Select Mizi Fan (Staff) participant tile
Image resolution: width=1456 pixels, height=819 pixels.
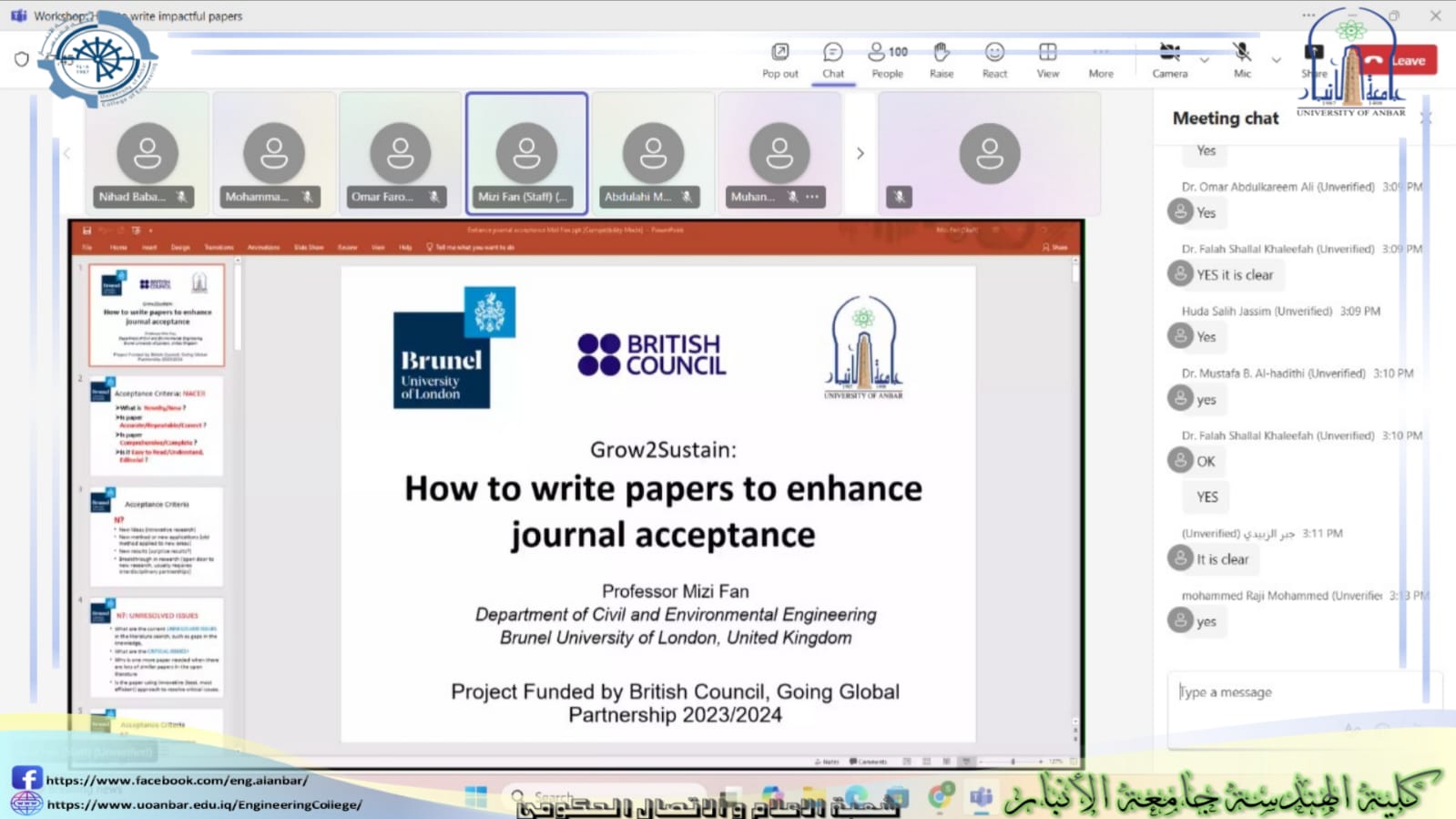(x=526, y=153)
